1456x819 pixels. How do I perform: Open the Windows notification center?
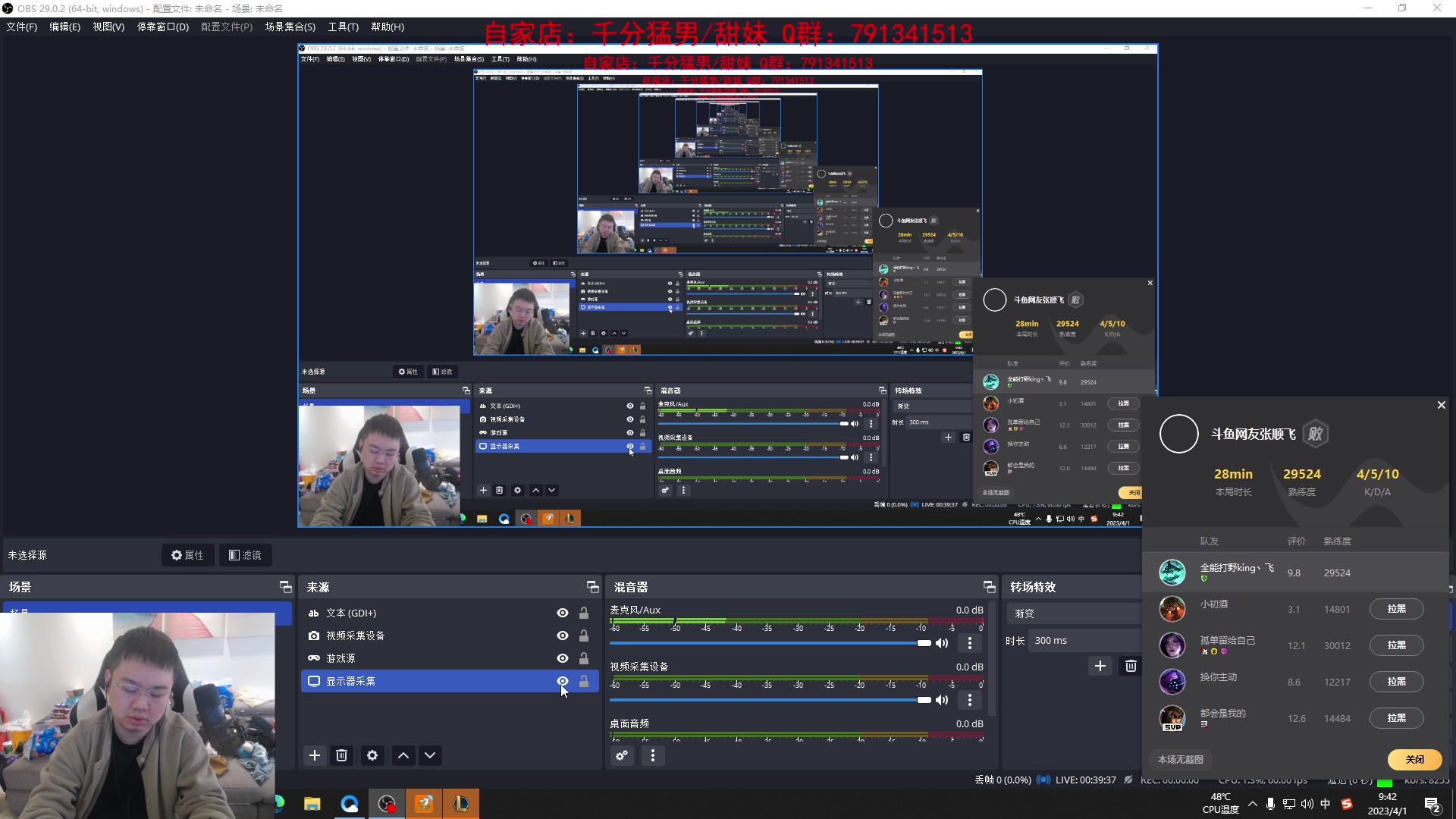pyautogui.click(x=1432, y=805)
